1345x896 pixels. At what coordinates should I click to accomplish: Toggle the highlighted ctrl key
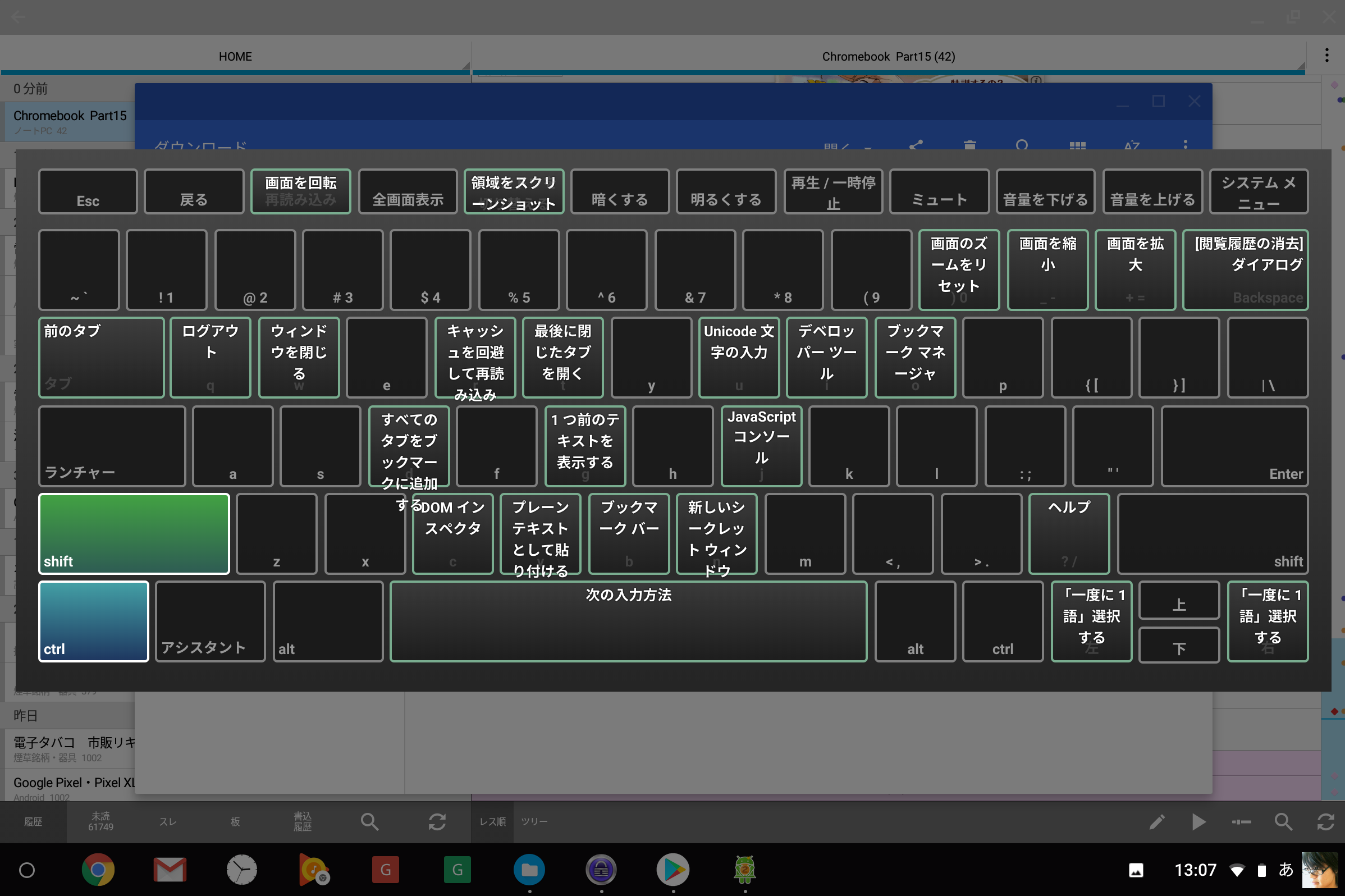94,621
